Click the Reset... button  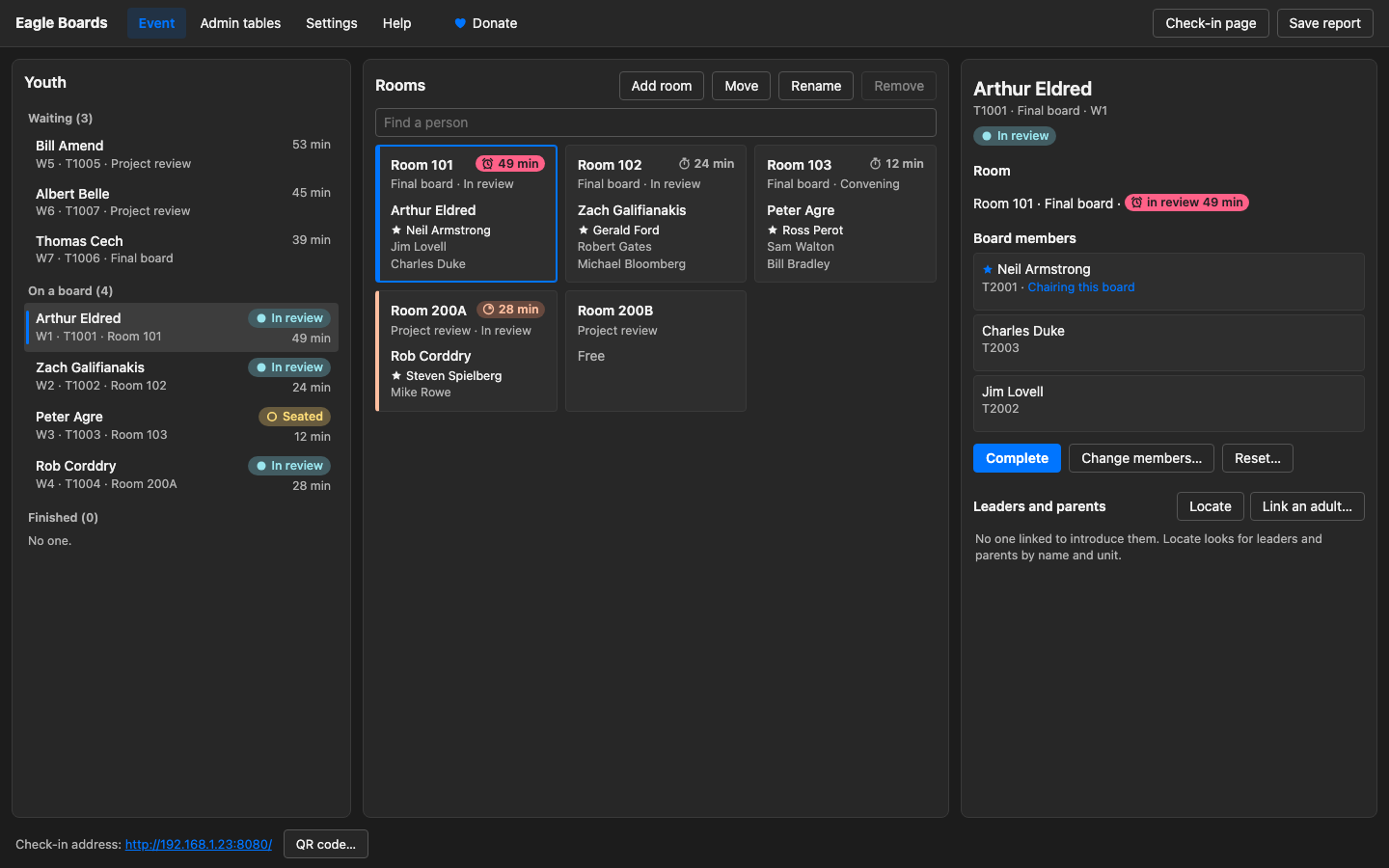click(1258, 458)
